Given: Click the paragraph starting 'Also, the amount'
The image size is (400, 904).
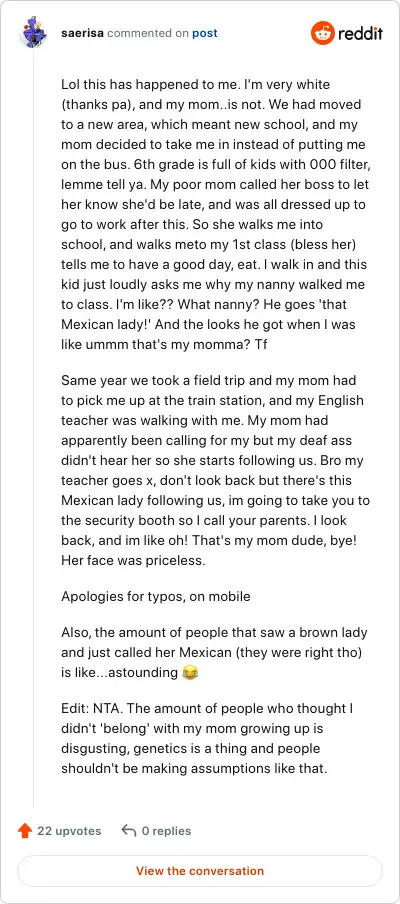Looking at the screenshot, I should click(x=214, y=652).
